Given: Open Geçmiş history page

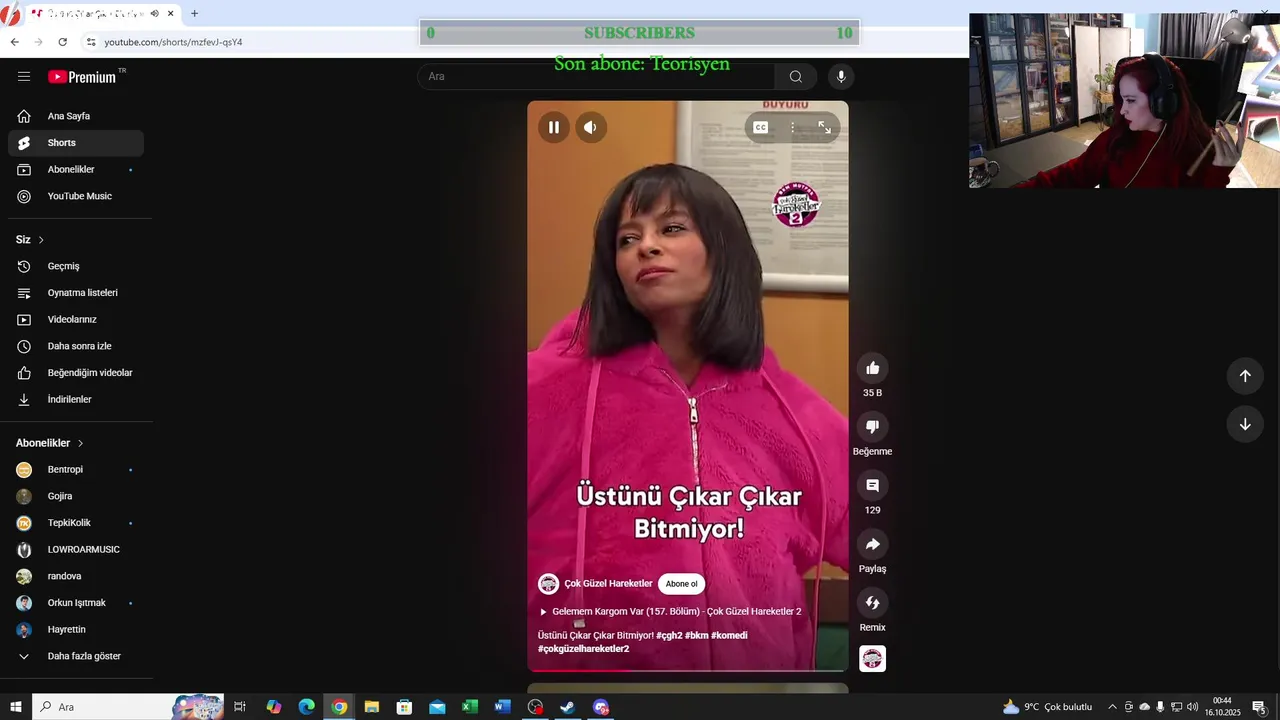Looking at the screenshot, I should tap(76, 266).
